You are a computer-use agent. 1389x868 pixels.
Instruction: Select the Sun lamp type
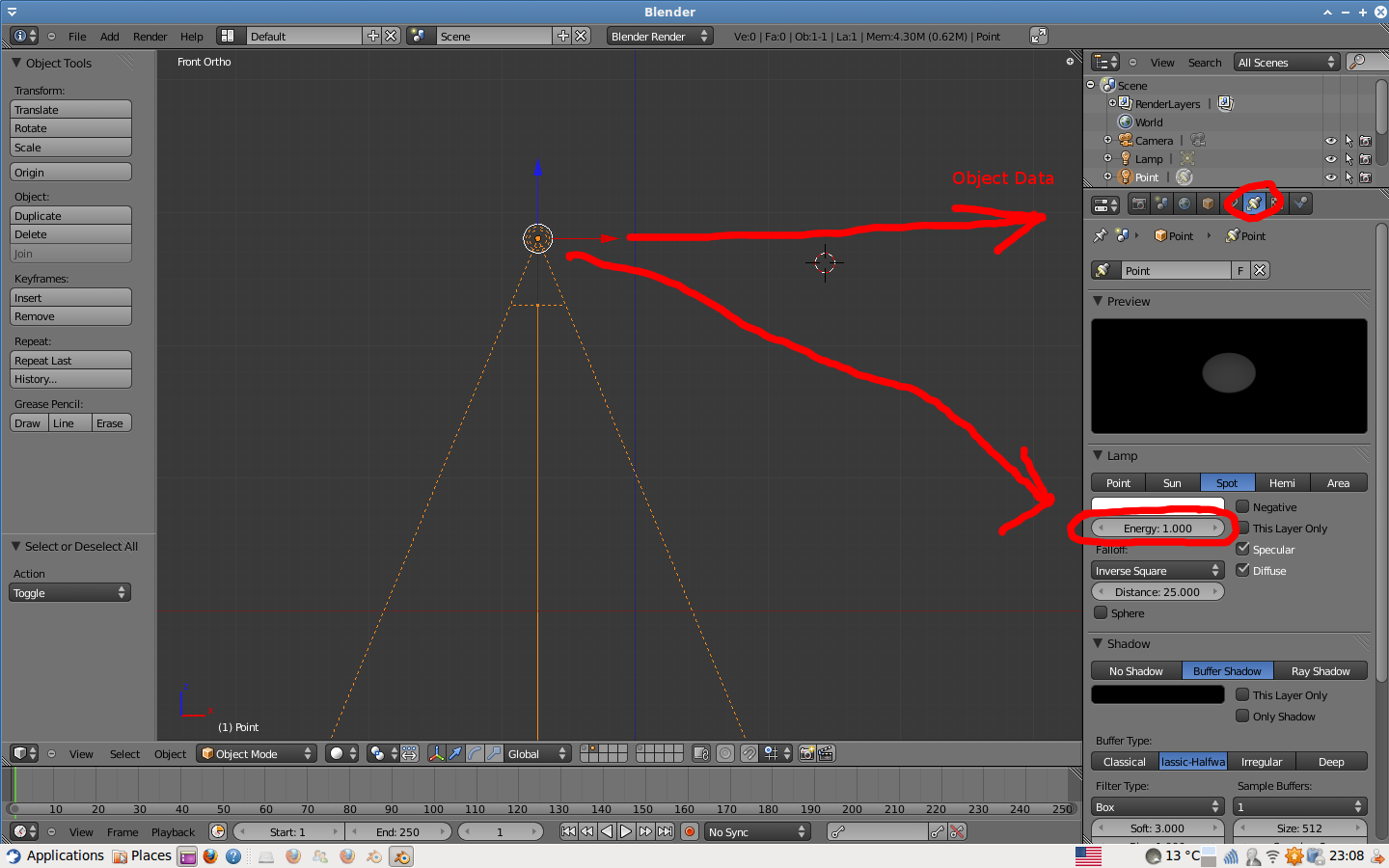1172,483
